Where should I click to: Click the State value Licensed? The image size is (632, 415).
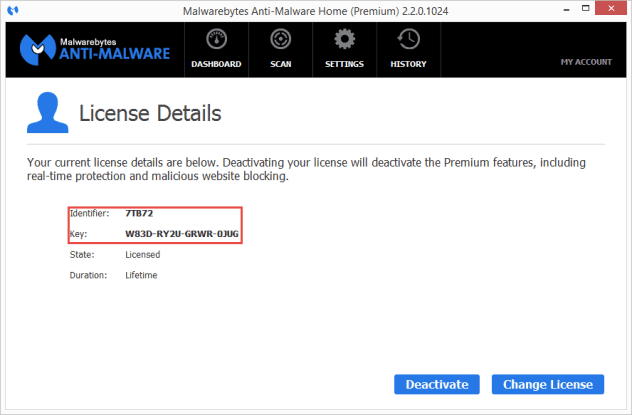click(143, 255)
